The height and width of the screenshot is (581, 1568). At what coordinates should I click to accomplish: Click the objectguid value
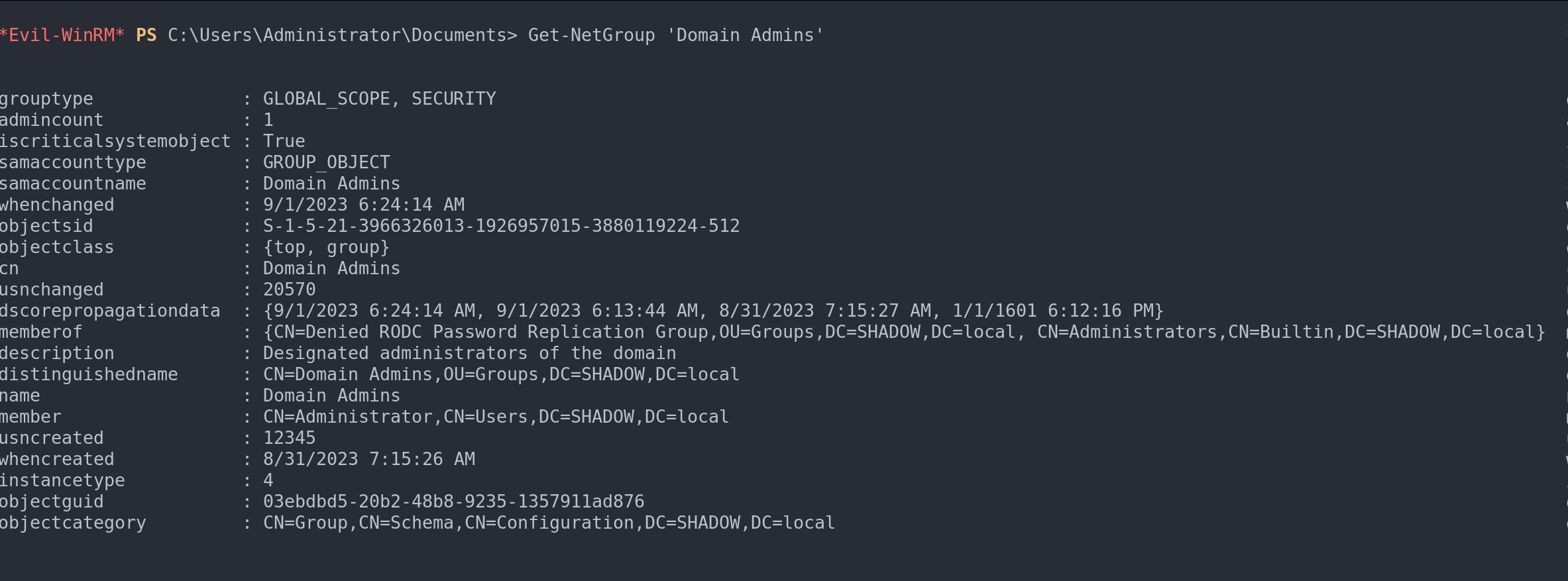click(x=453, y=502)
